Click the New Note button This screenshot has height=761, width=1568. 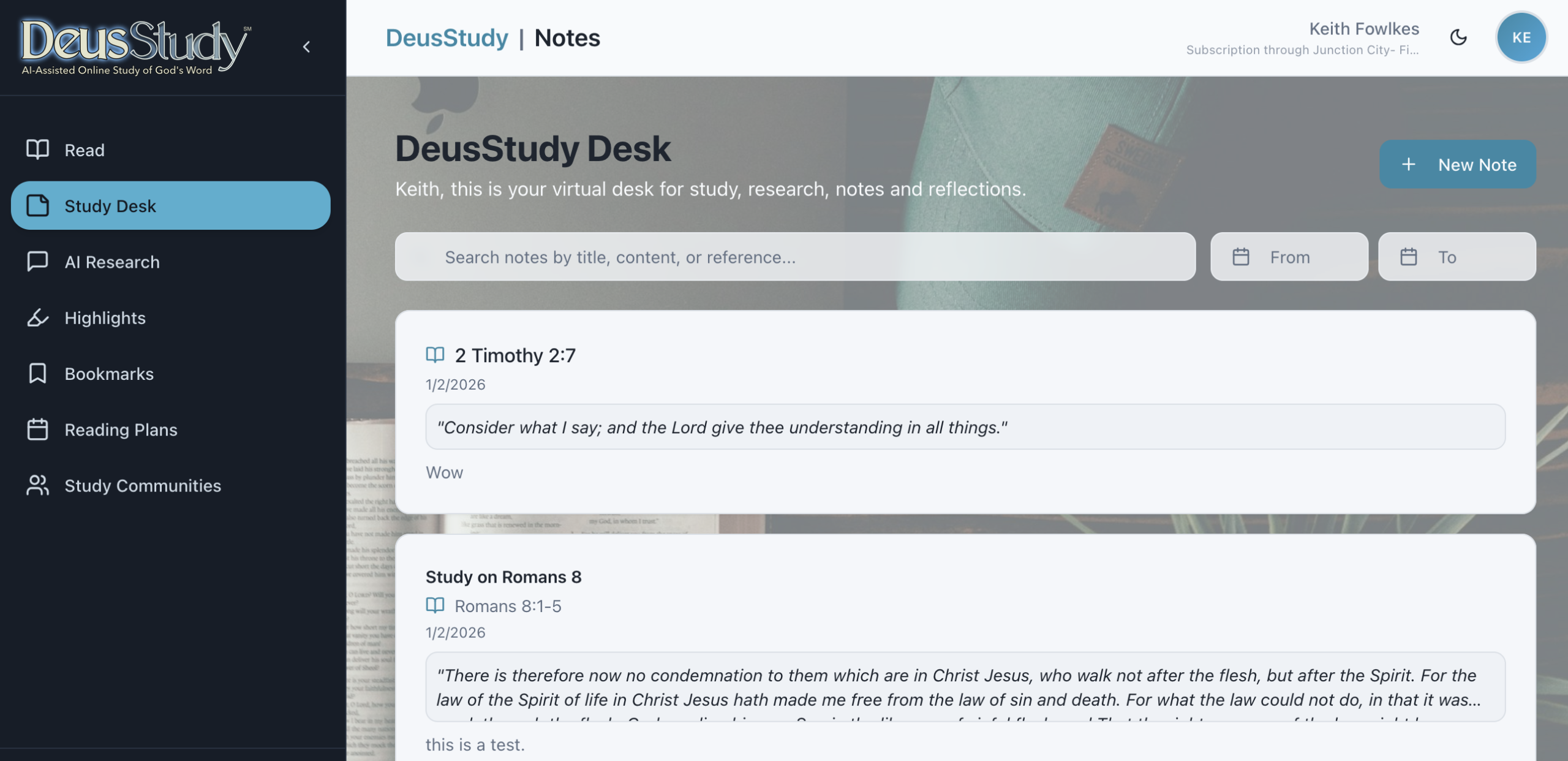tap(1457, 164)
